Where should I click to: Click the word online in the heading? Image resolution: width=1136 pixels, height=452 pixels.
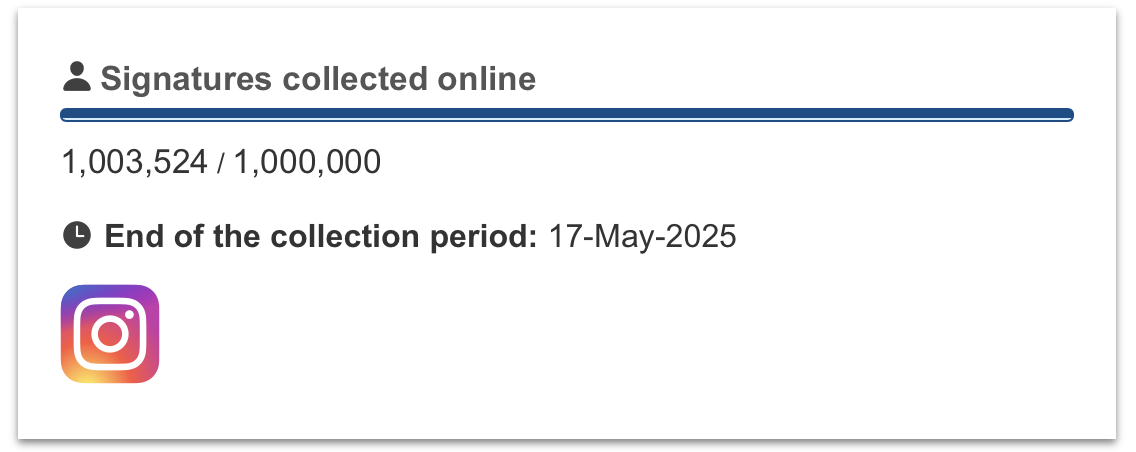(x=487, y=78)
